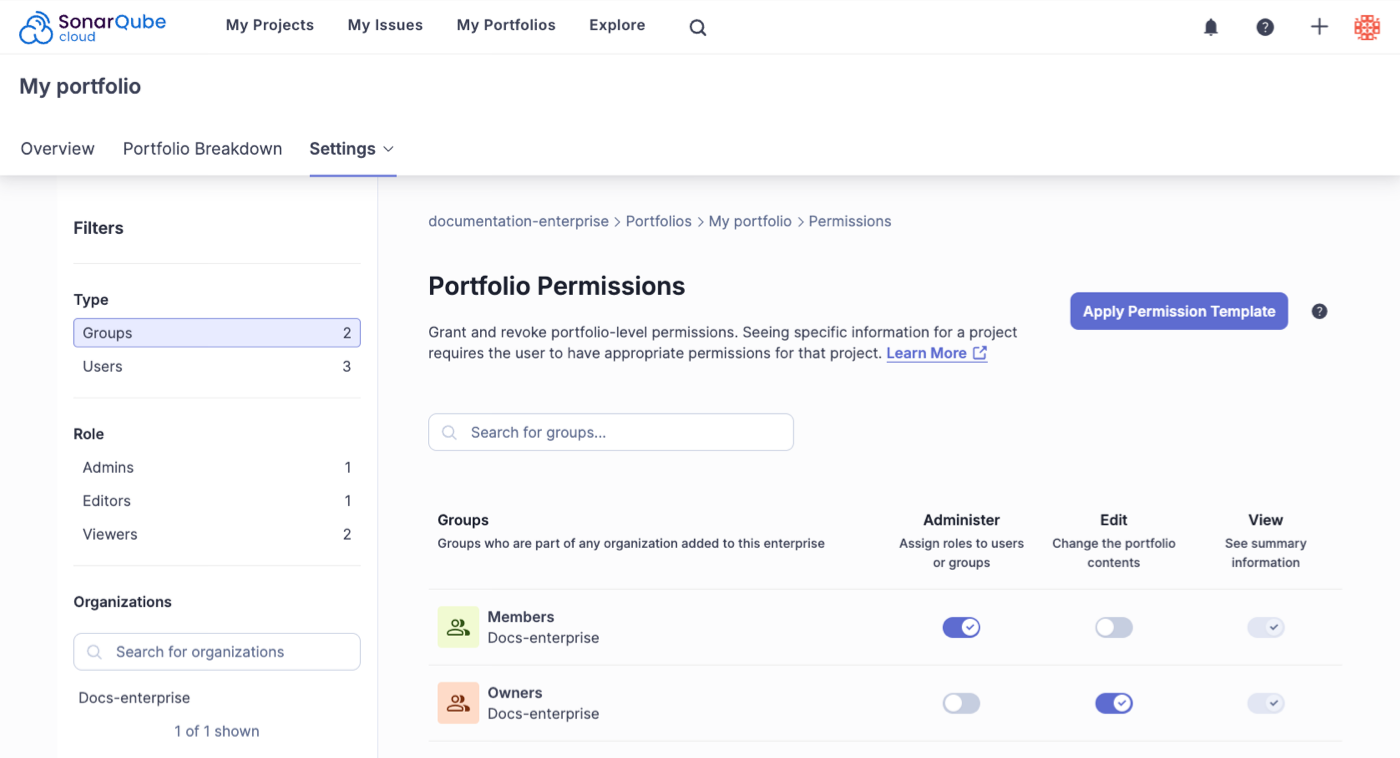
Task: Click the Owners group name
Action: coord(515,693)
